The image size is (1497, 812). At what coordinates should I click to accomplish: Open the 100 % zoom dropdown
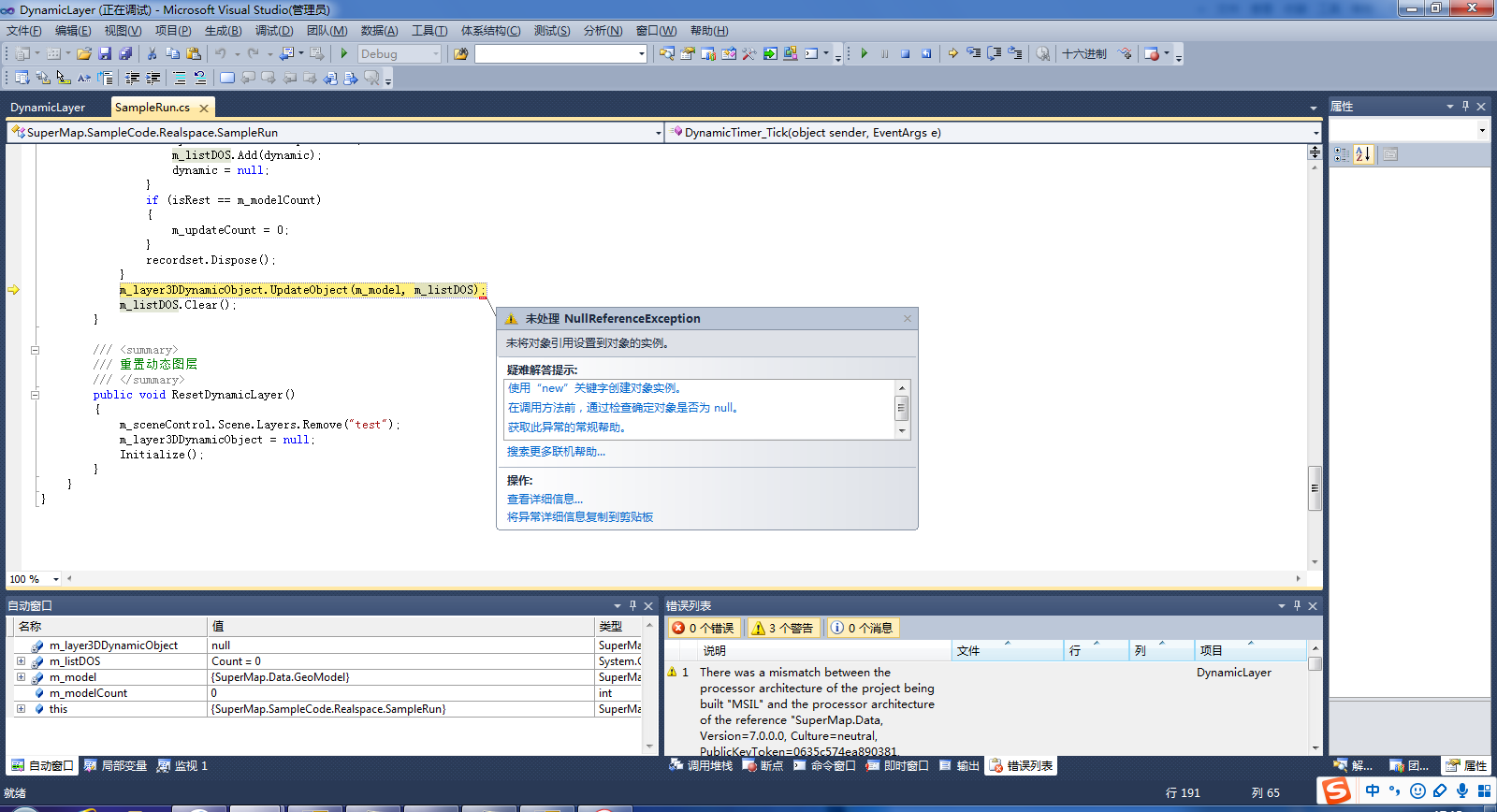(x=55, y=579)
